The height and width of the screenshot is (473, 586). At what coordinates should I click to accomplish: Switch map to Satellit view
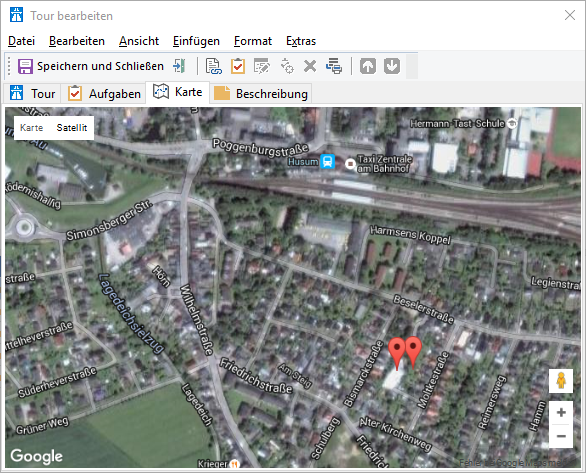[72, 128]
